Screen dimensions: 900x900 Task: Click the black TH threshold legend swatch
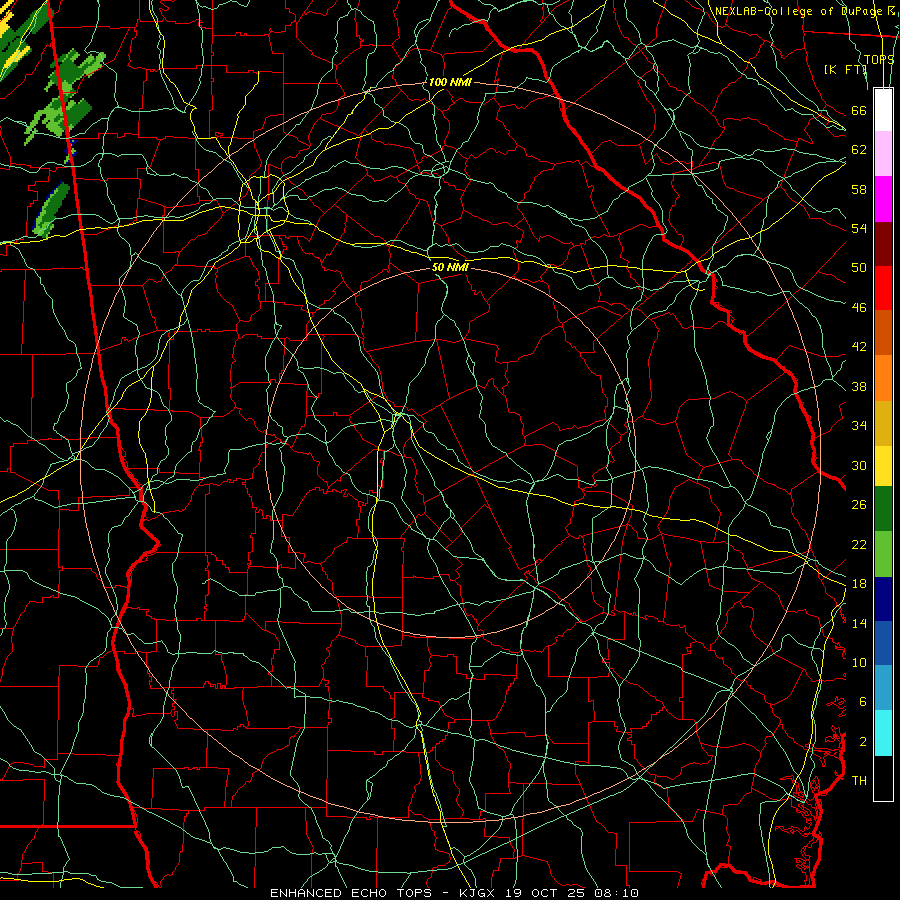click(x=883, y=778)
